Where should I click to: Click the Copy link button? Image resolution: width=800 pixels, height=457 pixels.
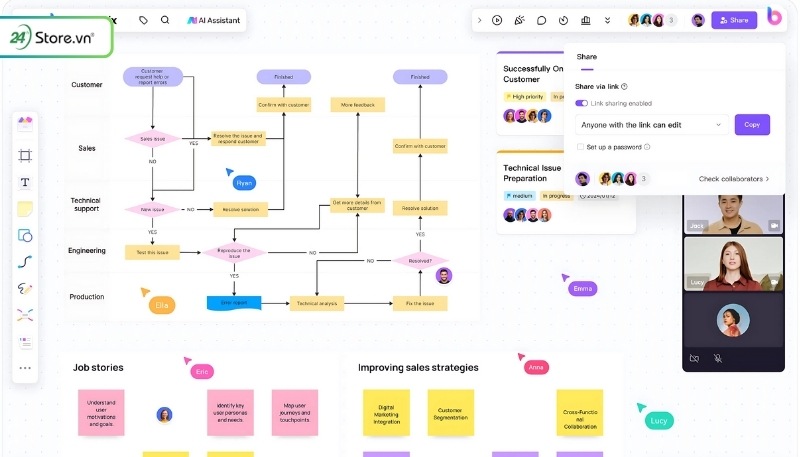click(x=752, y=125)
